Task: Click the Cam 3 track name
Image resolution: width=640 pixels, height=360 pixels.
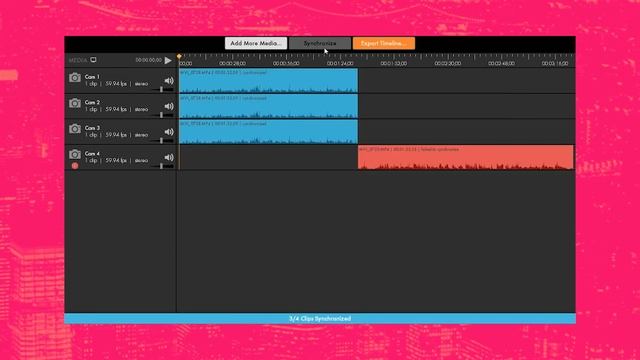Action: click(92, 128)
